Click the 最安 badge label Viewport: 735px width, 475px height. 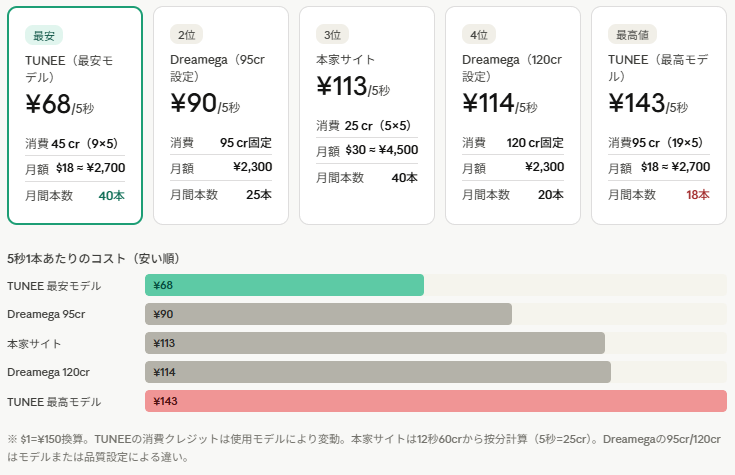(44, 35)
